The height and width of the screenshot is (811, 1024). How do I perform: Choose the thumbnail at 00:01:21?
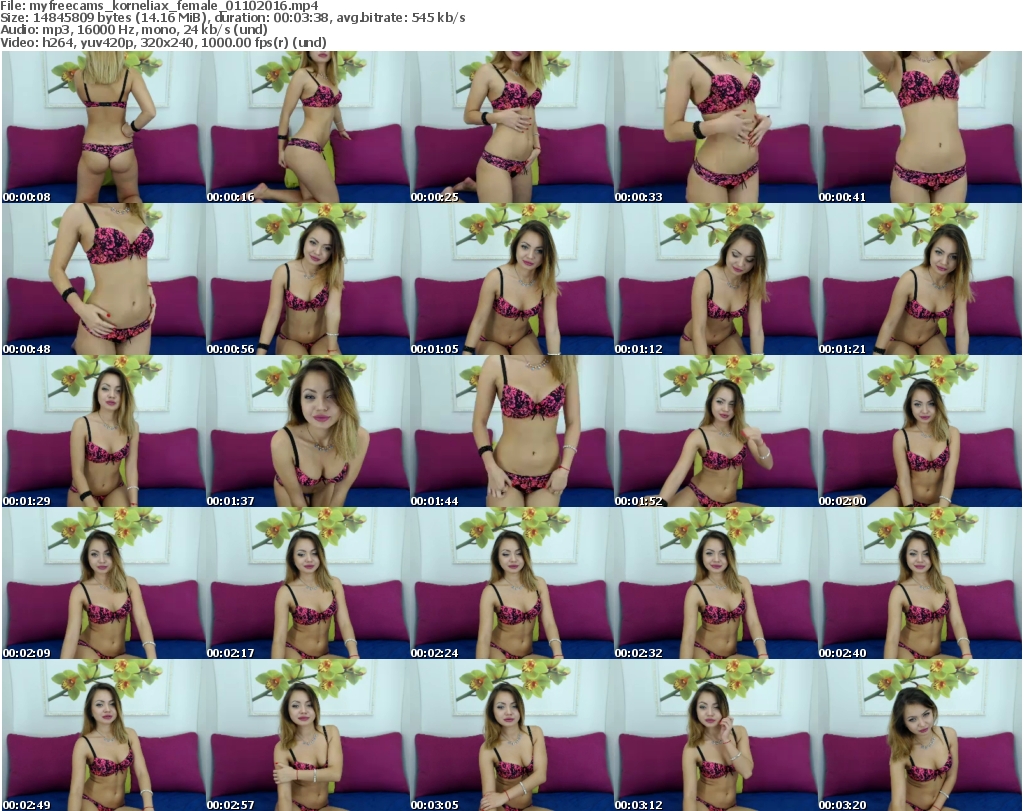(920, 279)
